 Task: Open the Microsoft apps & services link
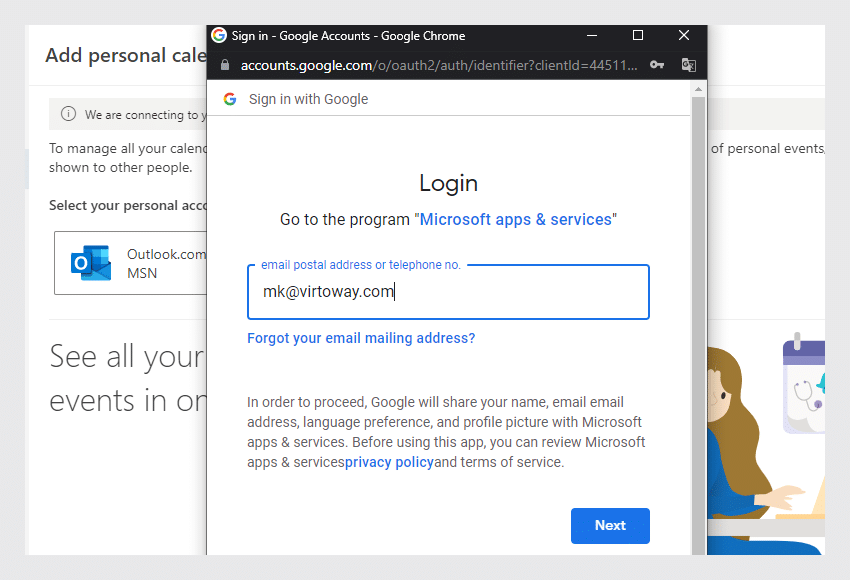pos(516,220)
